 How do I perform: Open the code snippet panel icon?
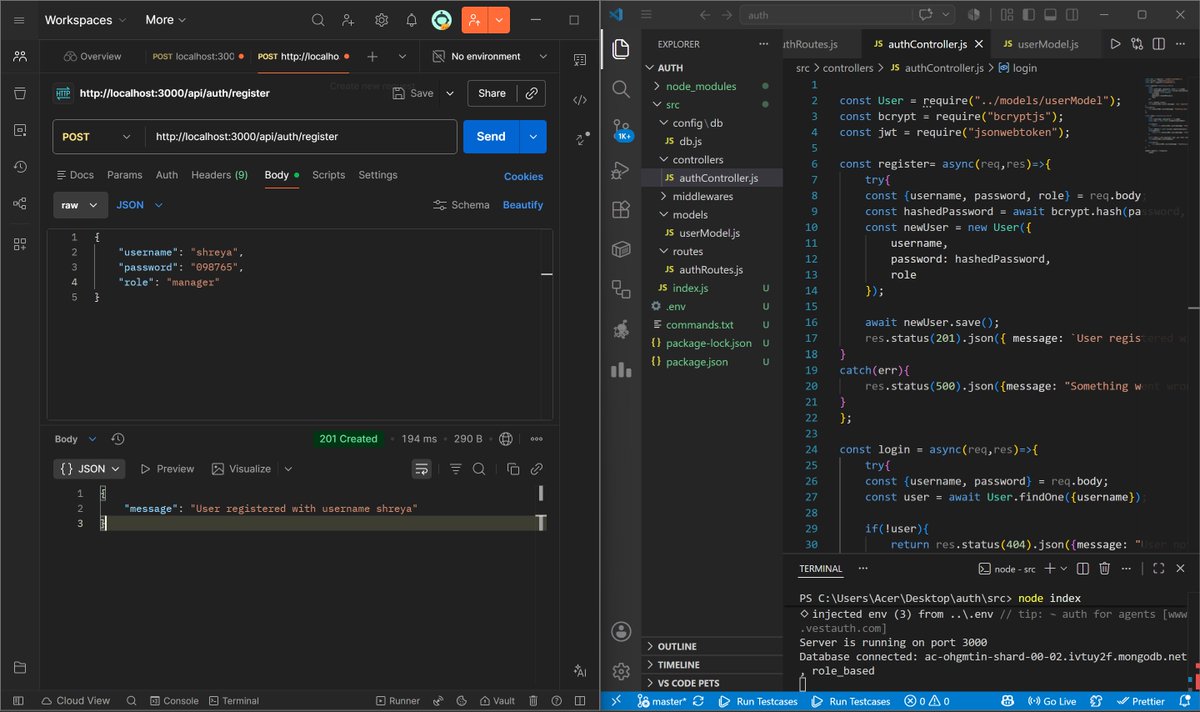click(x=579, y=100)
